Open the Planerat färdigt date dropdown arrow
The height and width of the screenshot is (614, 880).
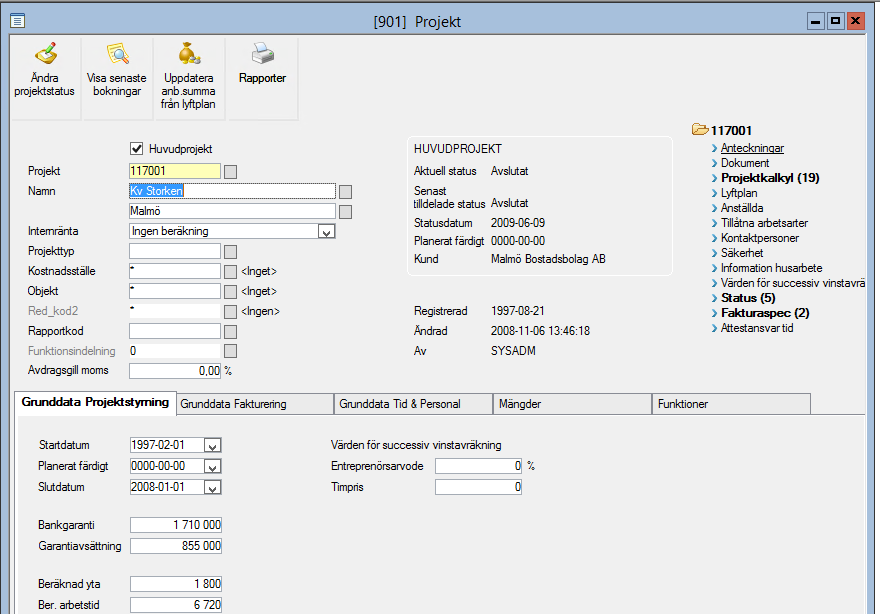tap(212, 466)
